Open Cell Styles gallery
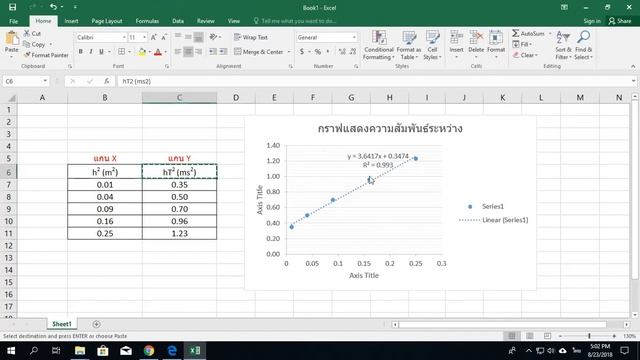Viewport: 640px width, 360px height. pos(432,45)
